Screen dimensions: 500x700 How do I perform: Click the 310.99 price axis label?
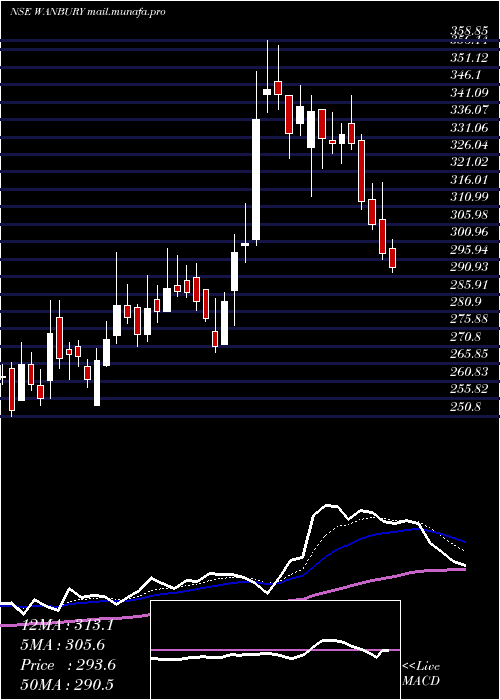click(x=468, y=197)
